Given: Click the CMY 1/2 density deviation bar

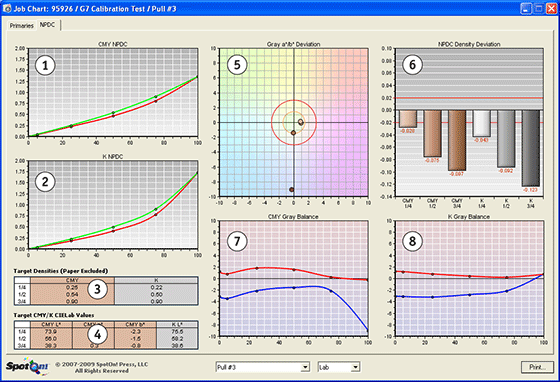Looking at the screenshot, I should click(x=432, y=133).
